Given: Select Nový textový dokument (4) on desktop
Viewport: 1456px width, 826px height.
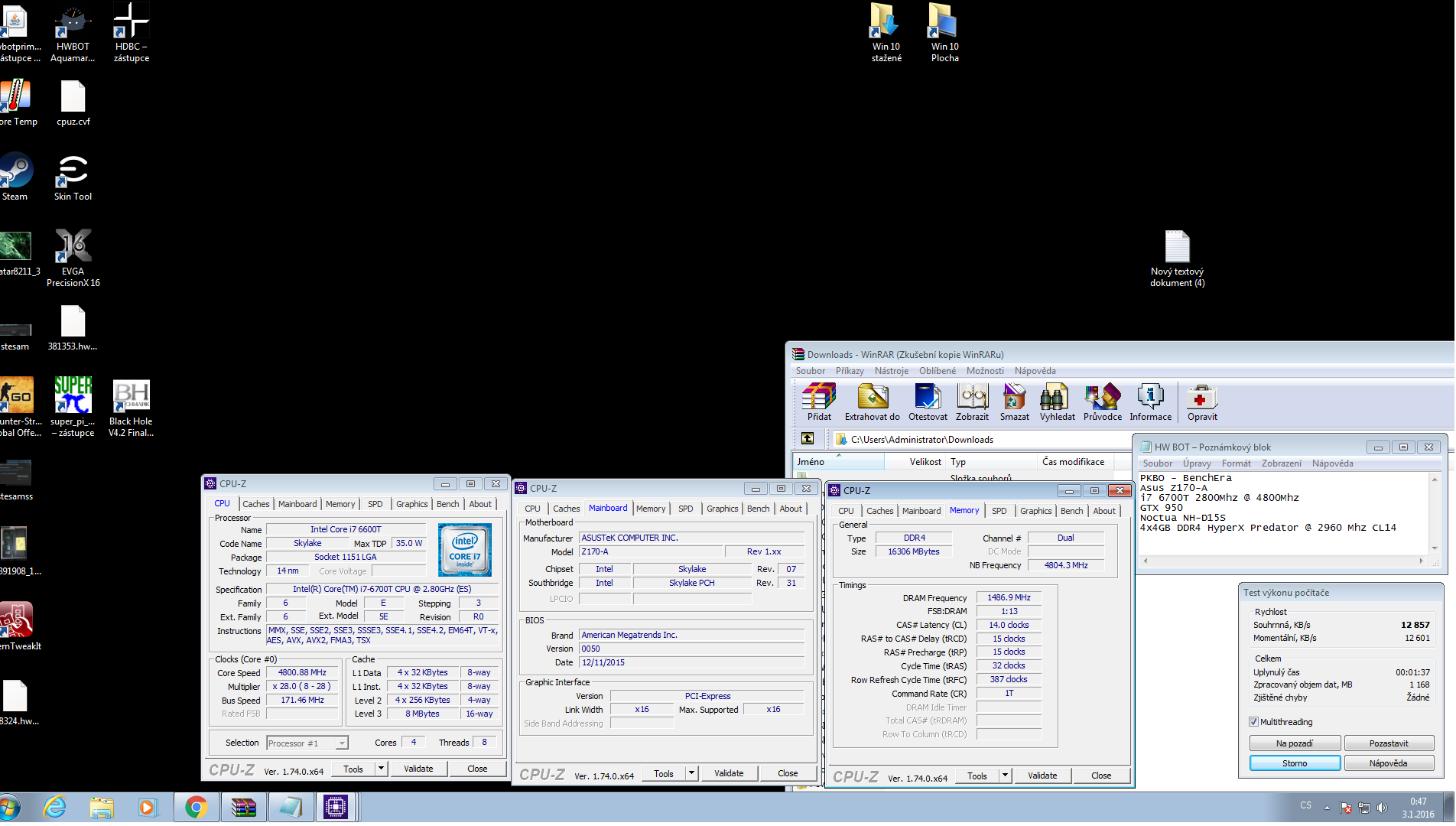Looking at the screenshot, I should pyautogui.click(x=1177, y=259).
